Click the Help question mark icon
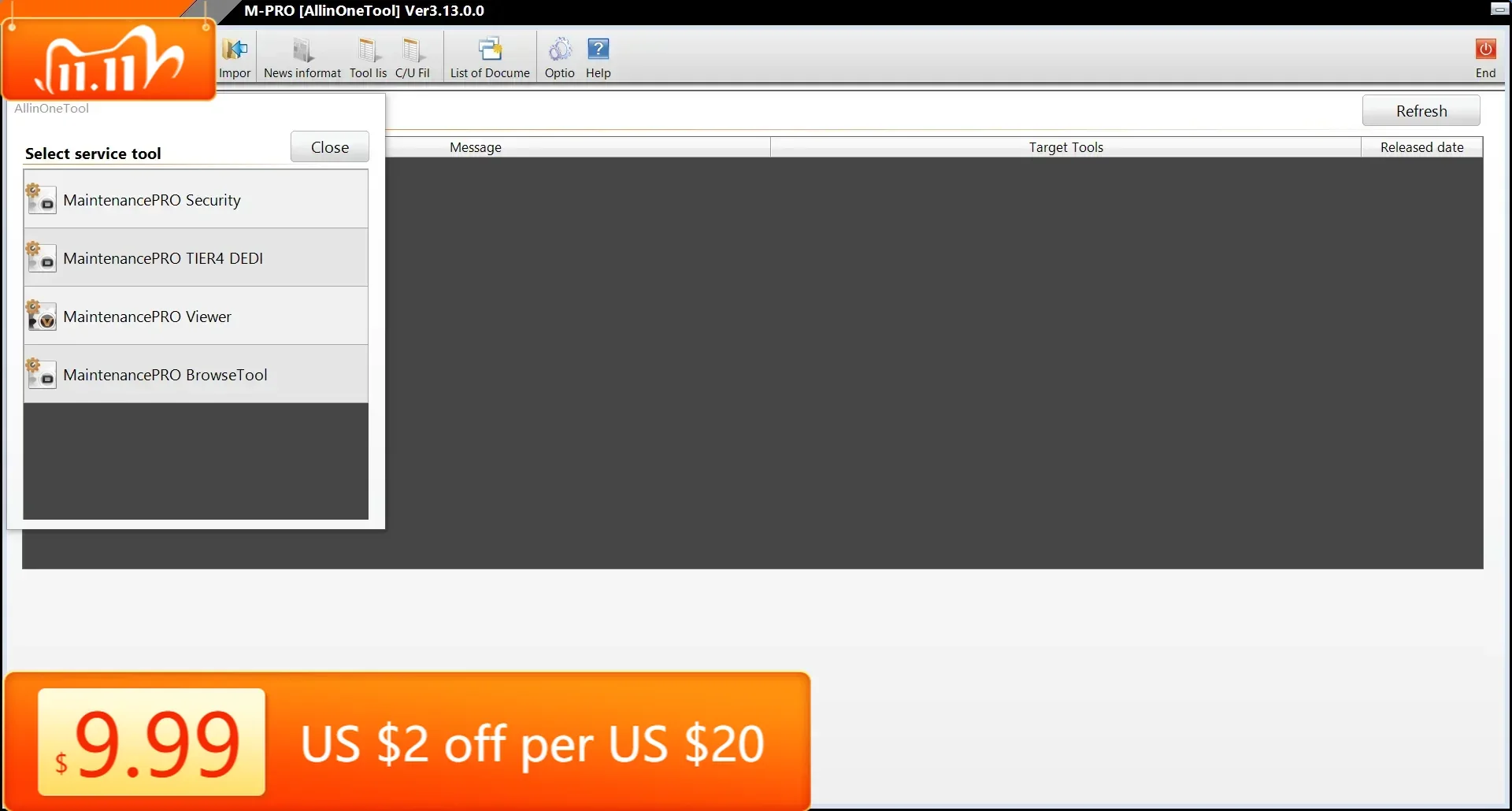The height and width of the screenshot is (811, 1512). pyautogui.click(x=598, y=50)
